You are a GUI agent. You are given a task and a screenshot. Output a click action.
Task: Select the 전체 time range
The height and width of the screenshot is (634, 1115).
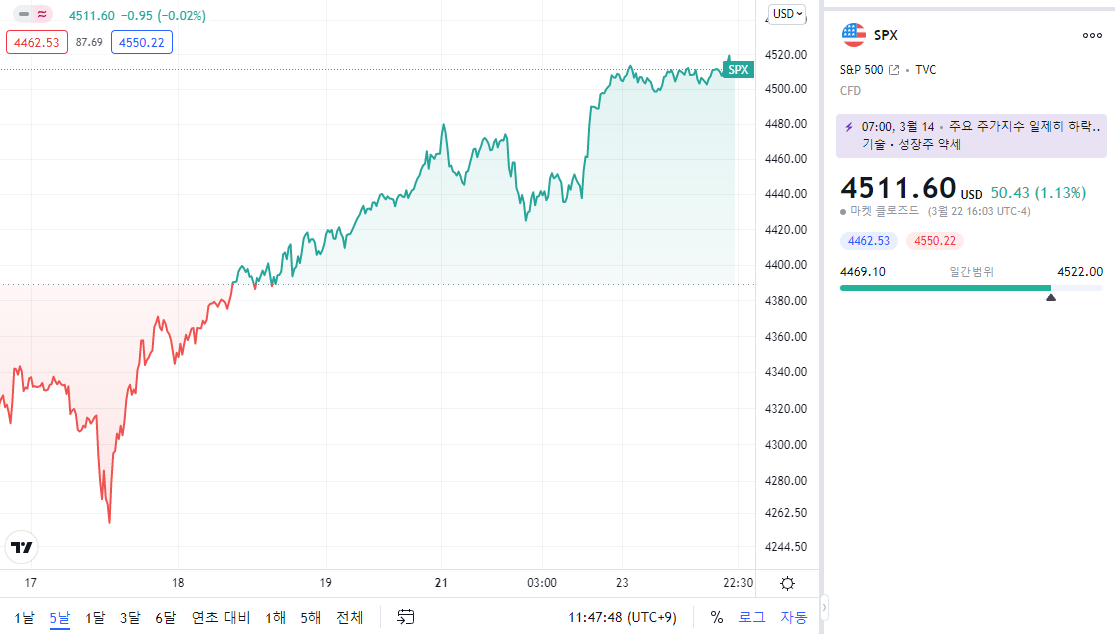tap(349, 618)
